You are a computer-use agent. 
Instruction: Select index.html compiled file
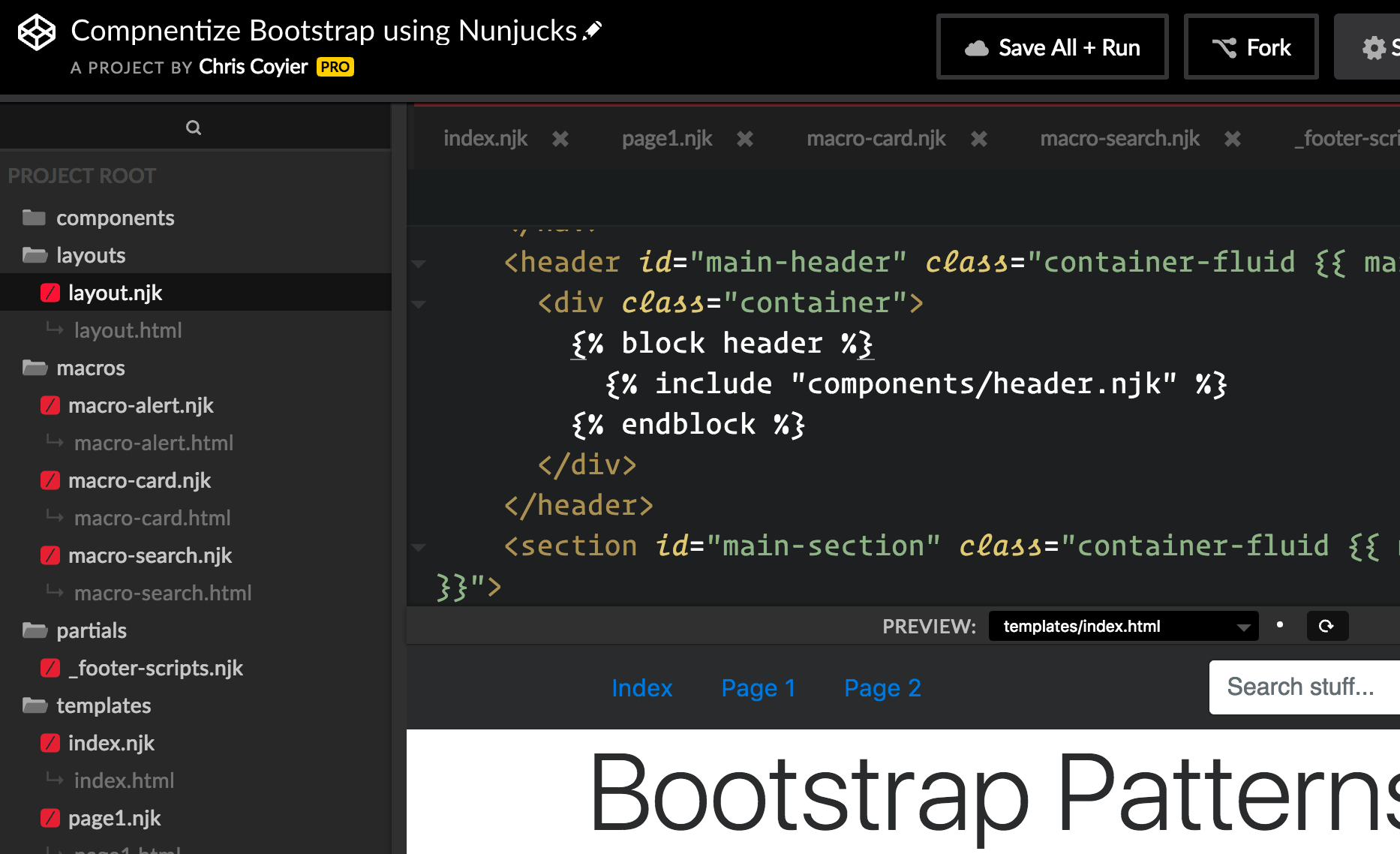coord(124,780)
